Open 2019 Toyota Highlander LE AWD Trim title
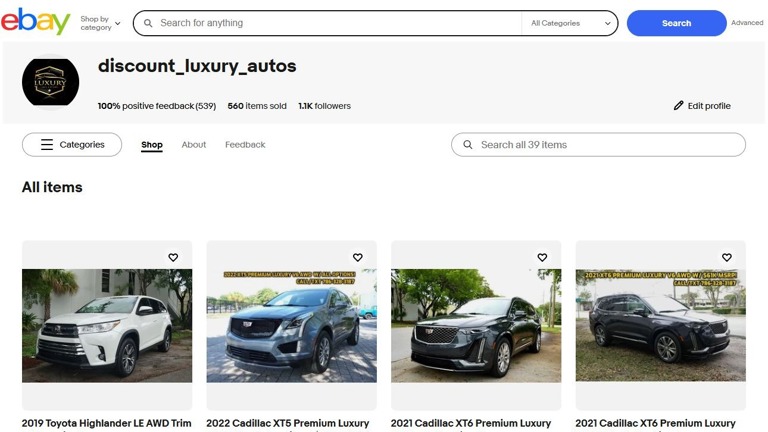The image size is (768, 432). [106, 423]
